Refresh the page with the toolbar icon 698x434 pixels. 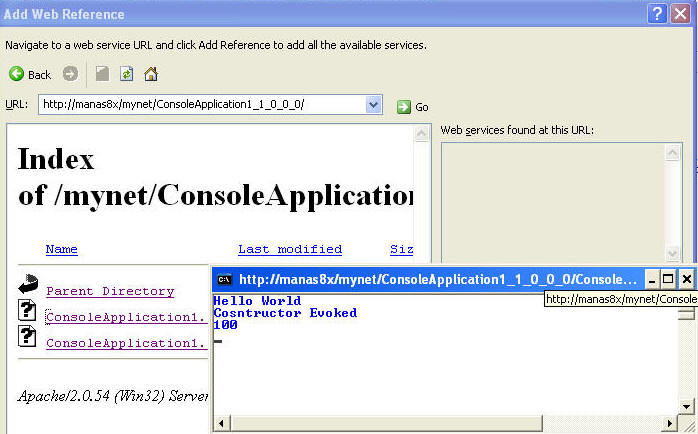click(127, 74)
